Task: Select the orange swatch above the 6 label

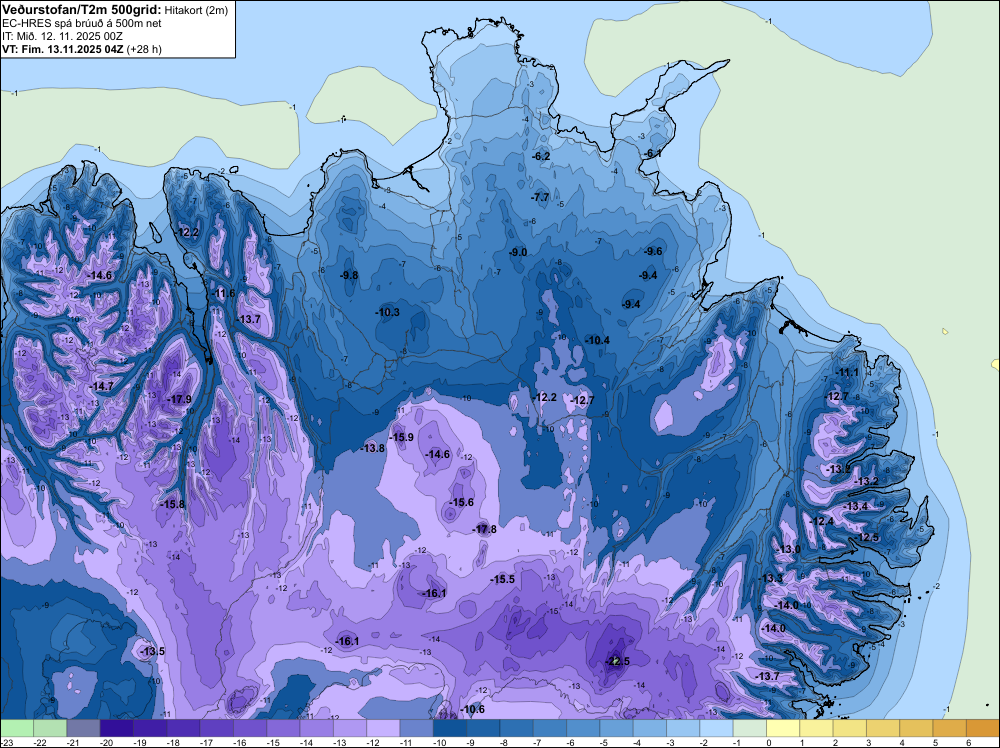Action: [982, 728]
